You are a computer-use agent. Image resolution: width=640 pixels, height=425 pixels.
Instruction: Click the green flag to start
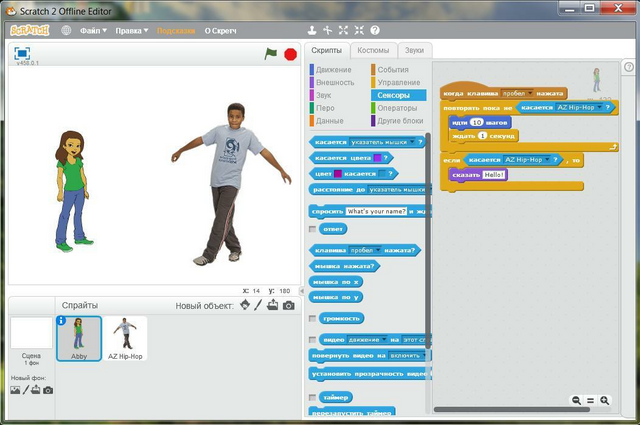coord(271,53)
